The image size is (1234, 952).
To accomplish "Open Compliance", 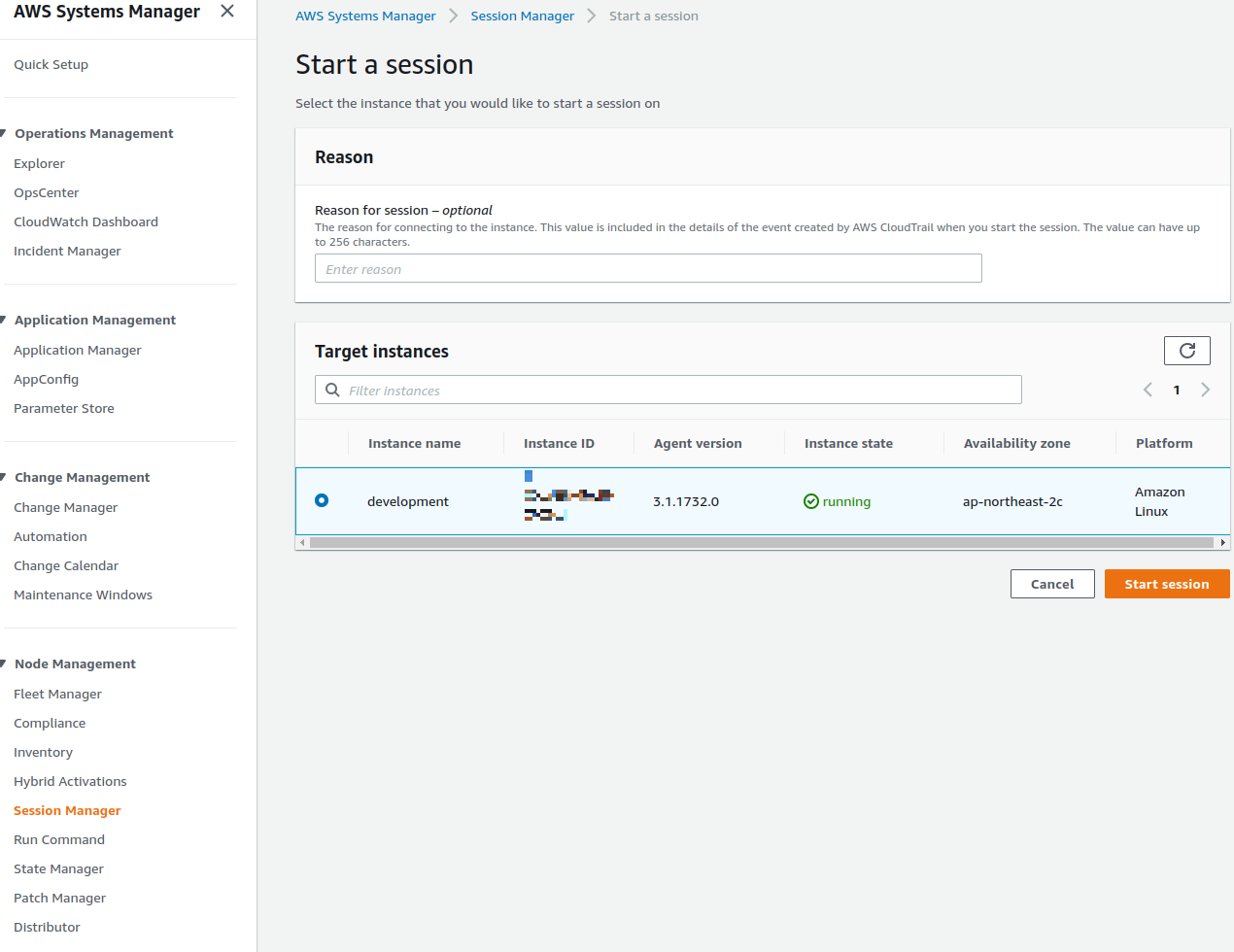I will coord(50,723).
